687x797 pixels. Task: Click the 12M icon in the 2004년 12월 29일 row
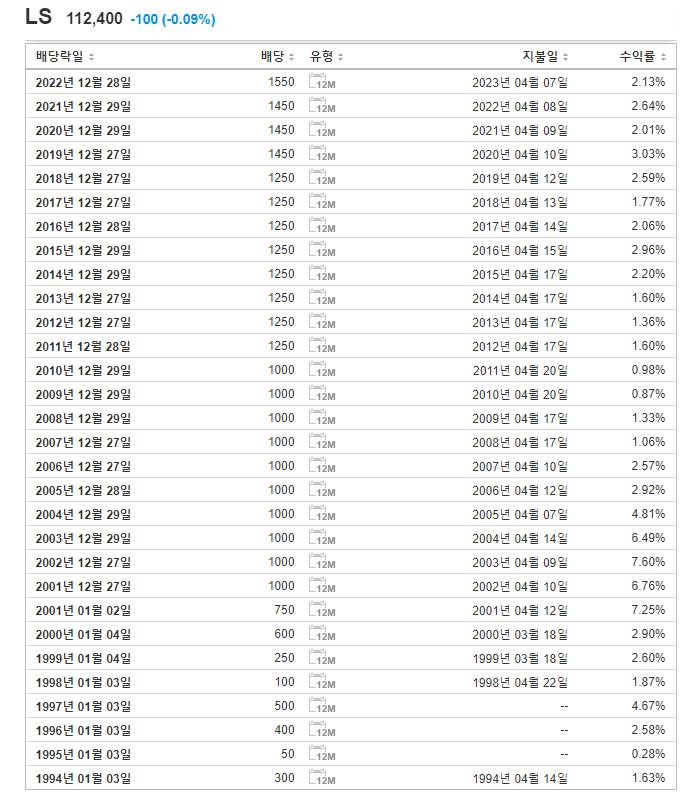322,513
